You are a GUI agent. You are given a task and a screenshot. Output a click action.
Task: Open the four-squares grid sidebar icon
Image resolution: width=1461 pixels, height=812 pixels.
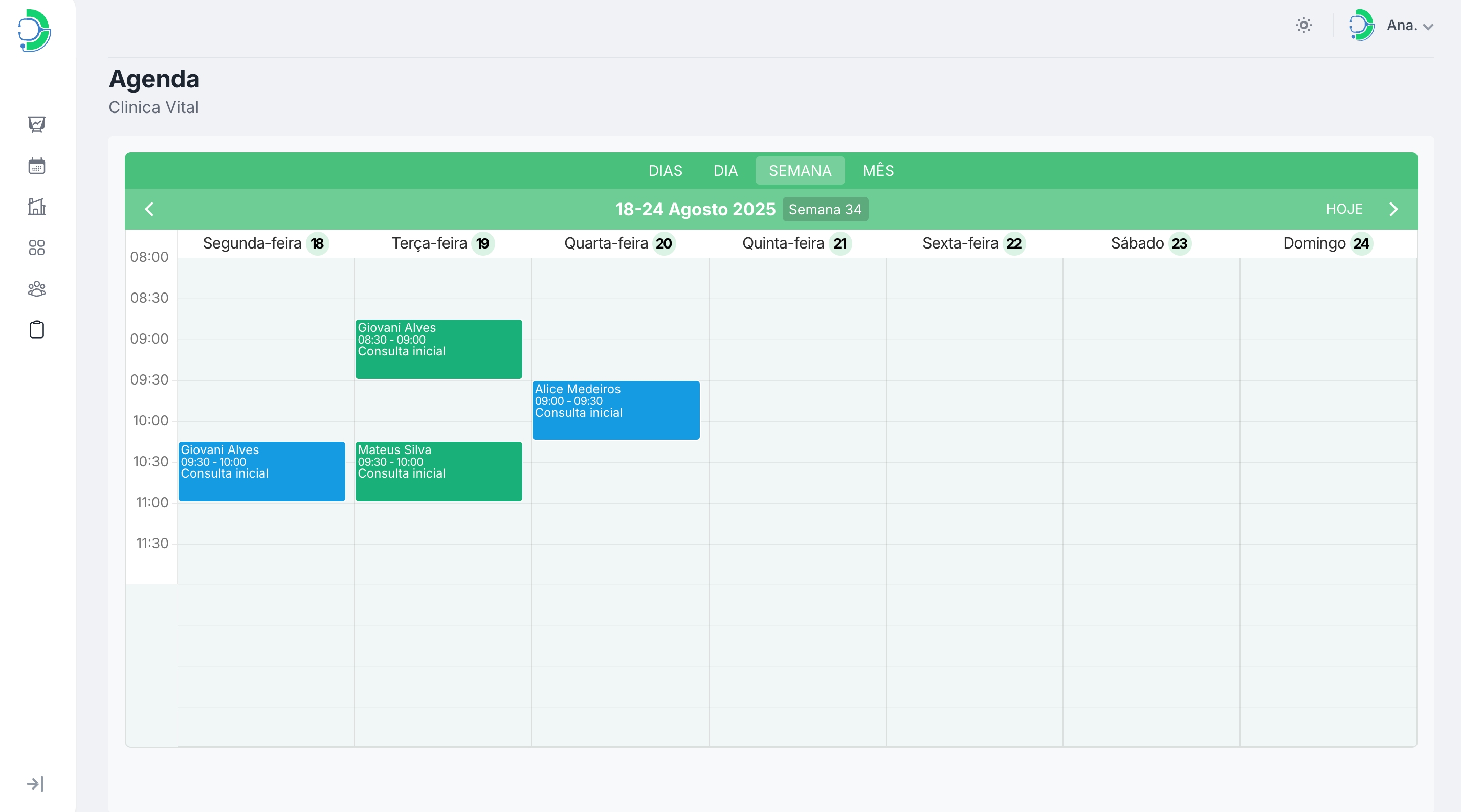(x=37, y=247)
